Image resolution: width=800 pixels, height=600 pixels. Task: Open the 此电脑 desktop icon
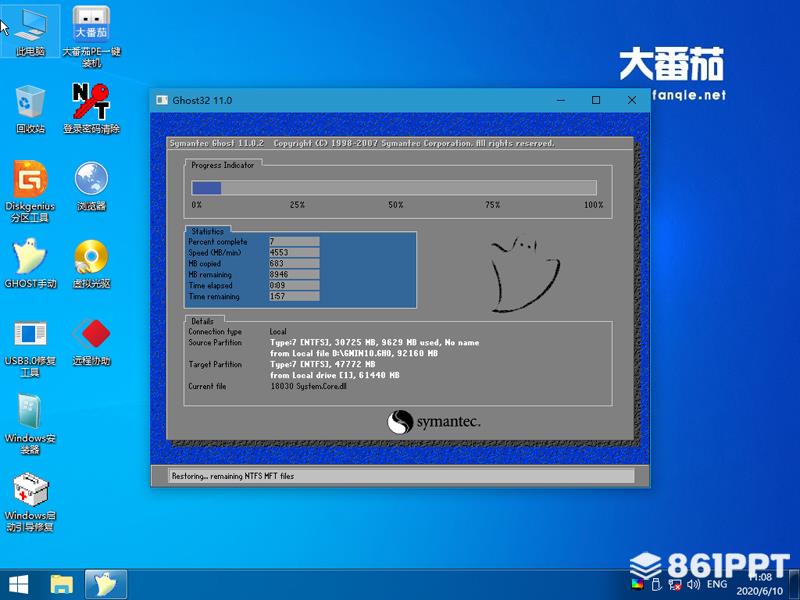(x=30, y=31)
